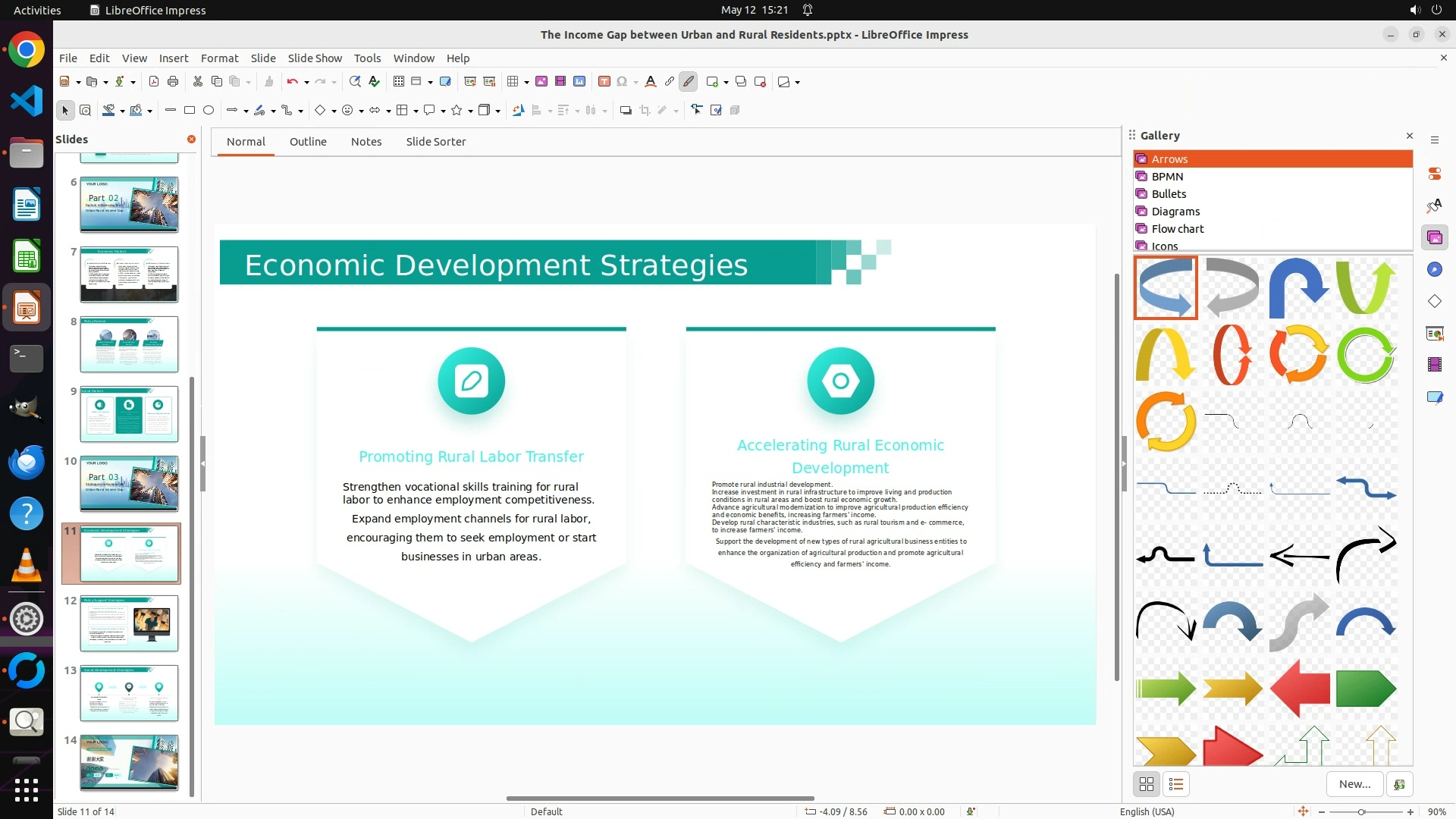Switch Gallery to detailed list view
The width and height of the screenshot is (1456, 819).
[x=1176, y=784]
